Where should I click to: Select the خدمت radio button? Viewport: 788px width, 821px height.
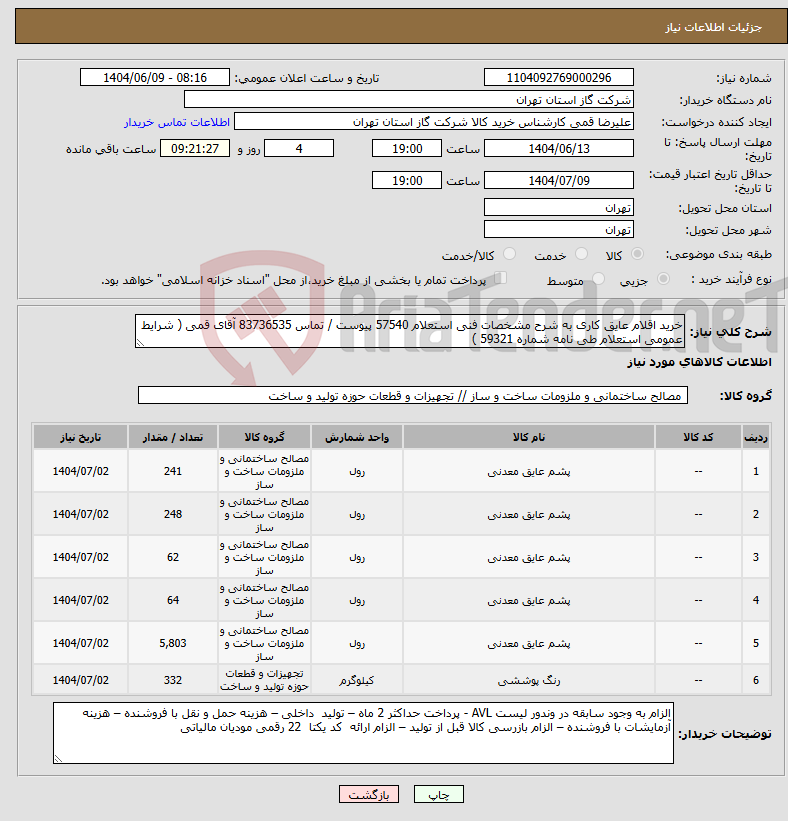[581, 254]
